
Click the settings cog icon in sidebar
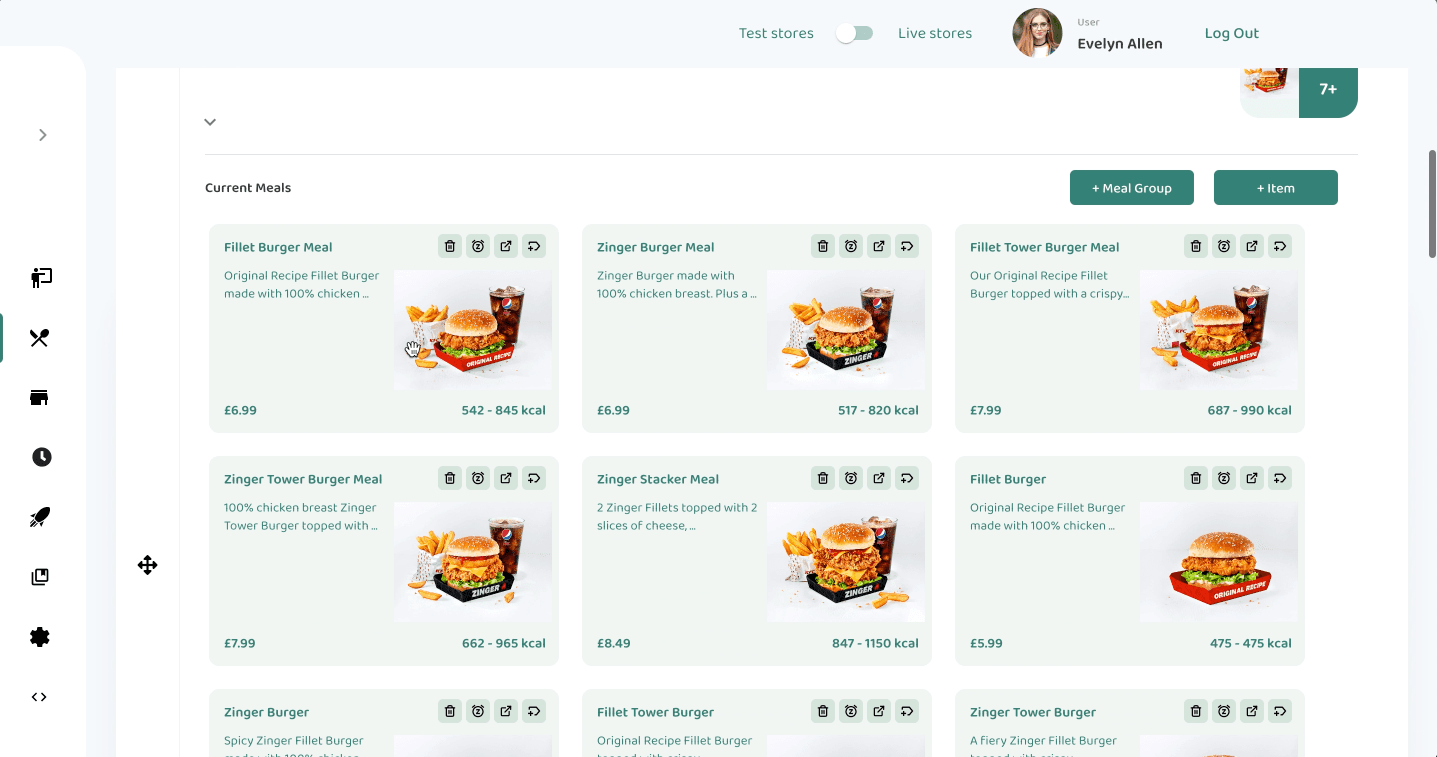[x=40, y=637]
